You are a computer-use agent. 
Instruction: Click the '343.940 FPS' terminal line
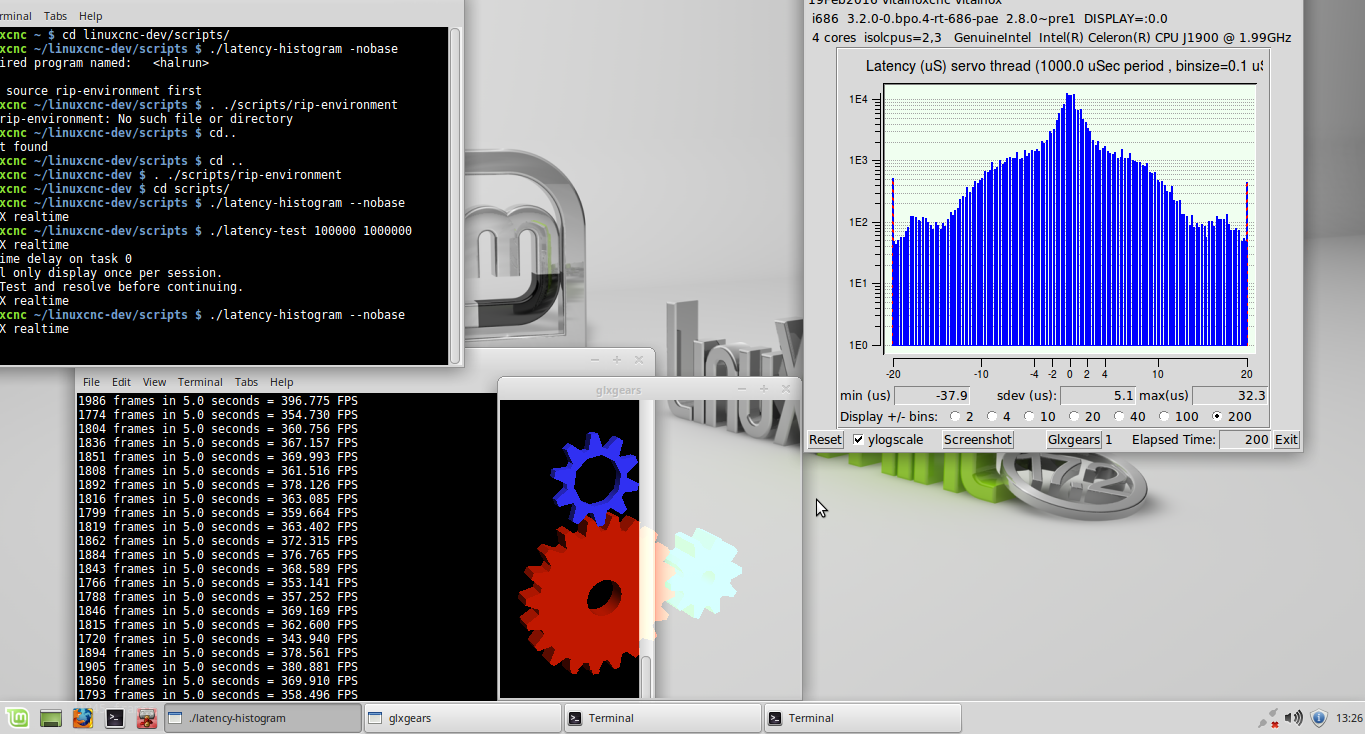pyautogui.click(x=218, y=638)
